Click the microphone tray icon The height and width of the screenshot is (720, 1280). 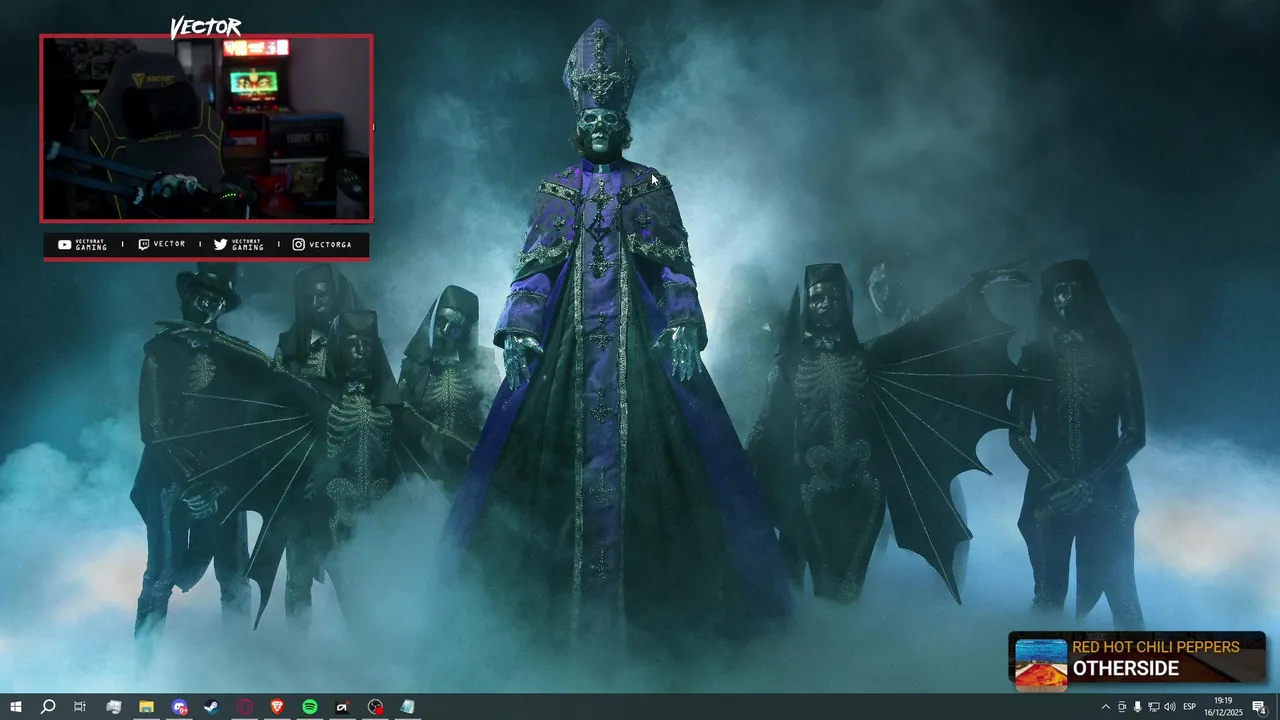coord(1137,707)
